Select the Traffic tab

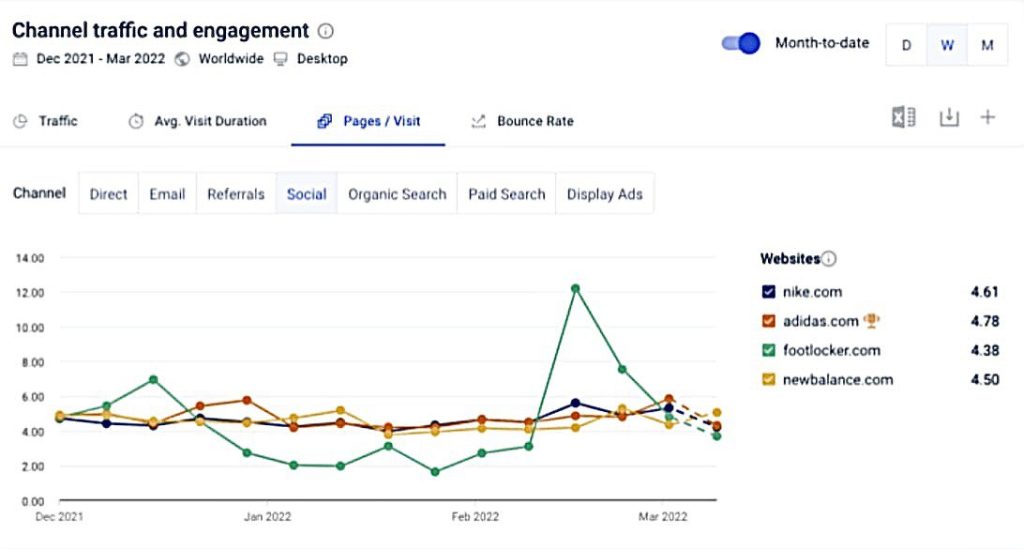(x=46, y=121)
